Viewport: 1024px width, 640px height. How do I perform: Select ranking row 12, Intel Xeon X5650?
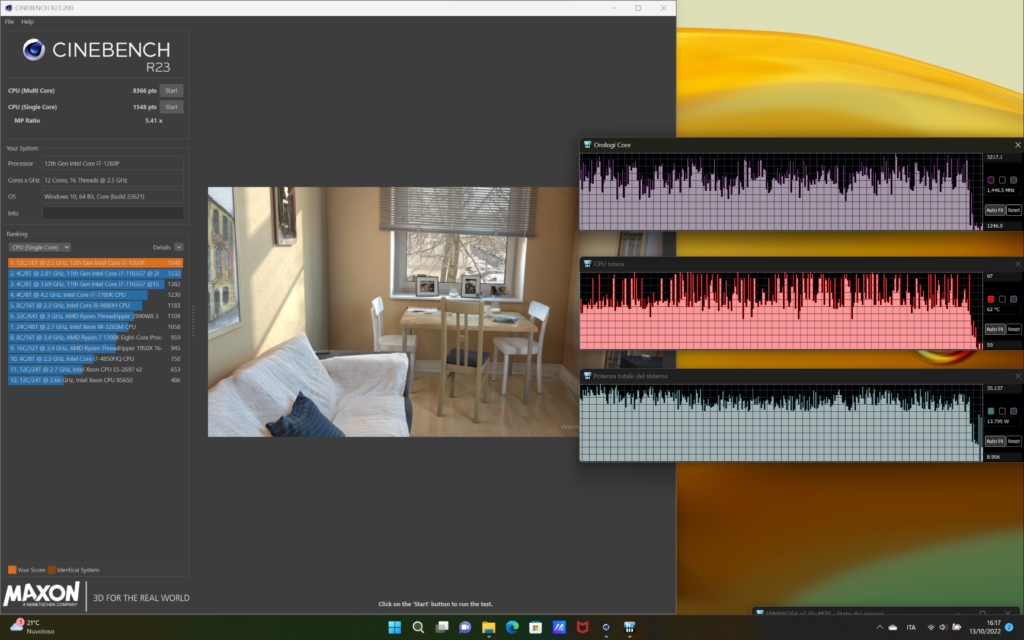point(95,380)
